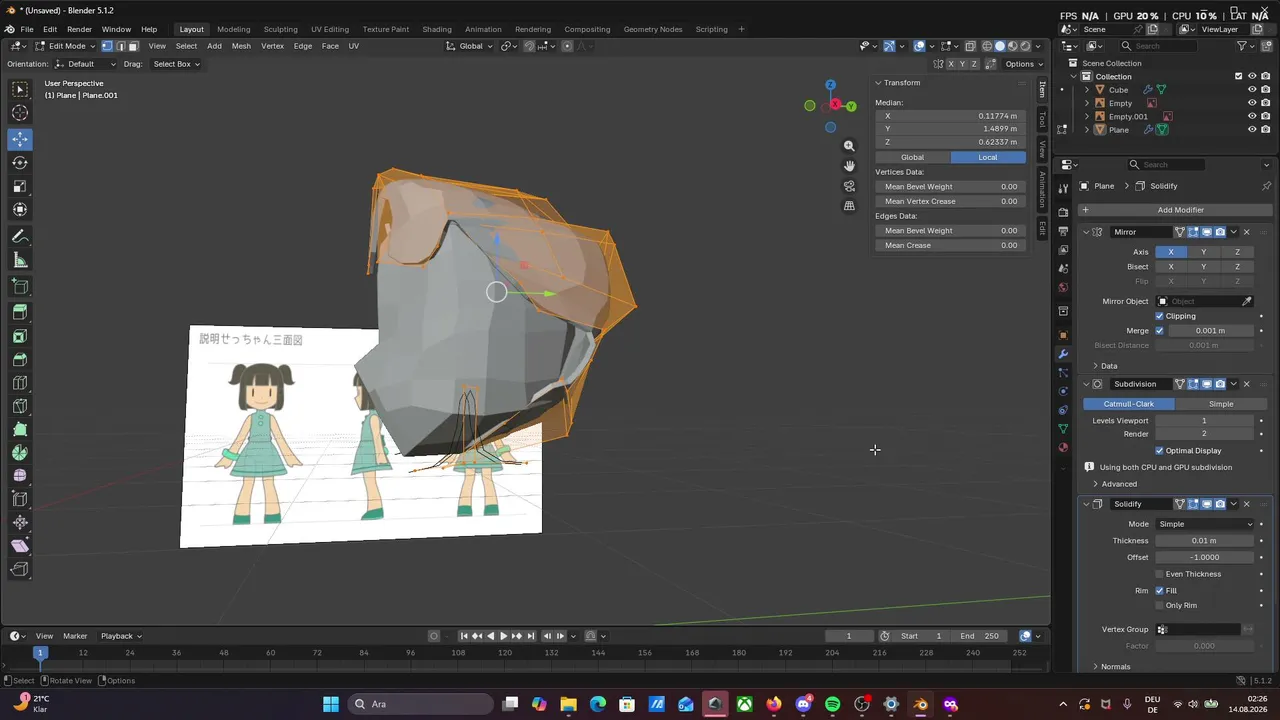Jump to the timeline end frame

tap(531, 636)
